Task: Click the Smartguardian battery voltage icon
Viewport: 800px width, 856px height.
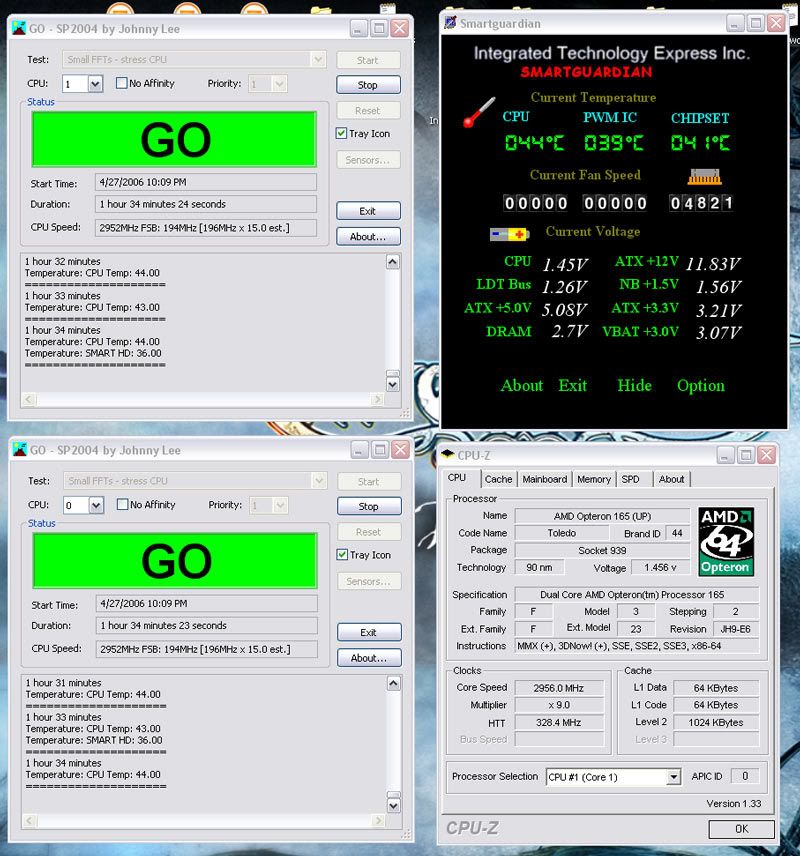Action: click(509, 234)
